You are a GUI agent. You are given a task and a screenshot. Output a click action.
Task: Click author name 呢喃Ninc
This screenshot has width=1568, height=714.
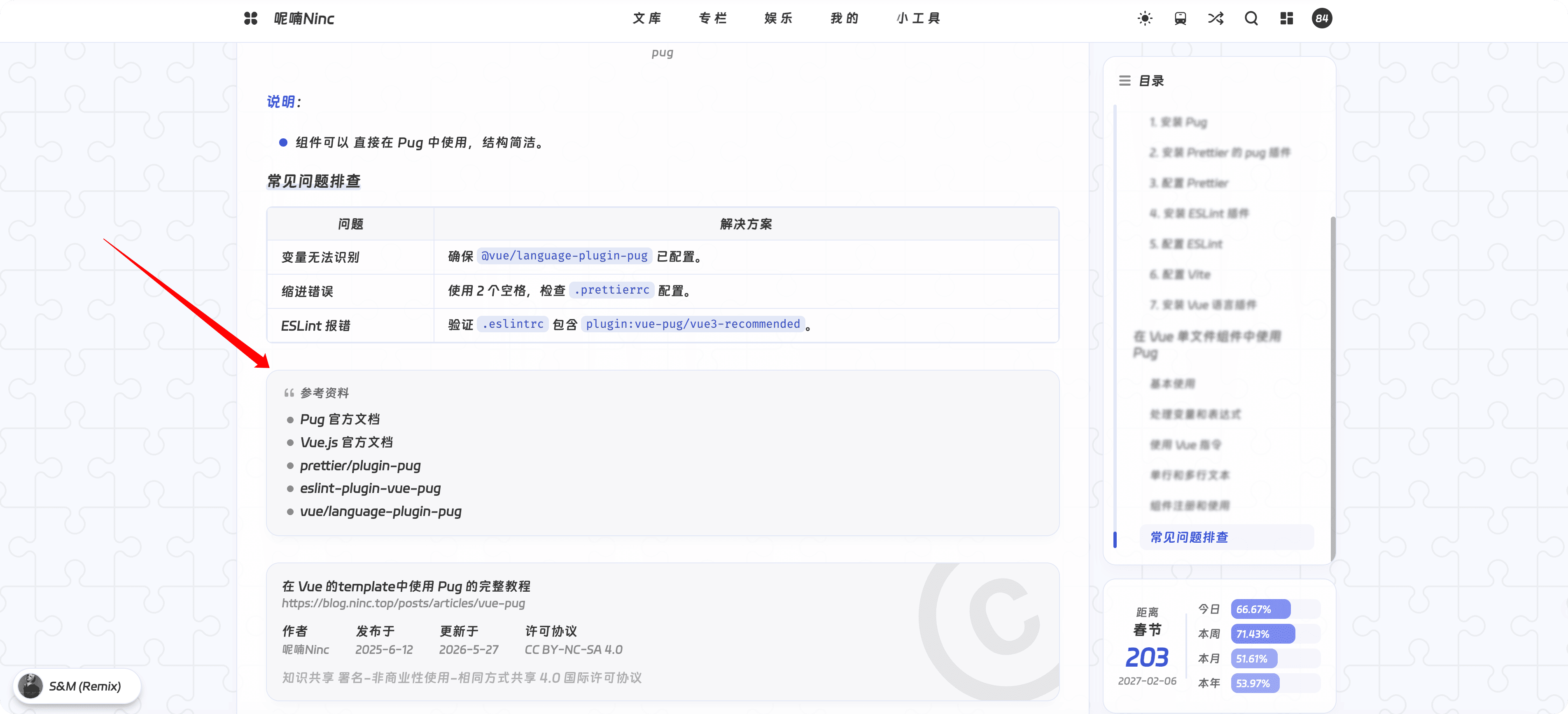point(305,649)
